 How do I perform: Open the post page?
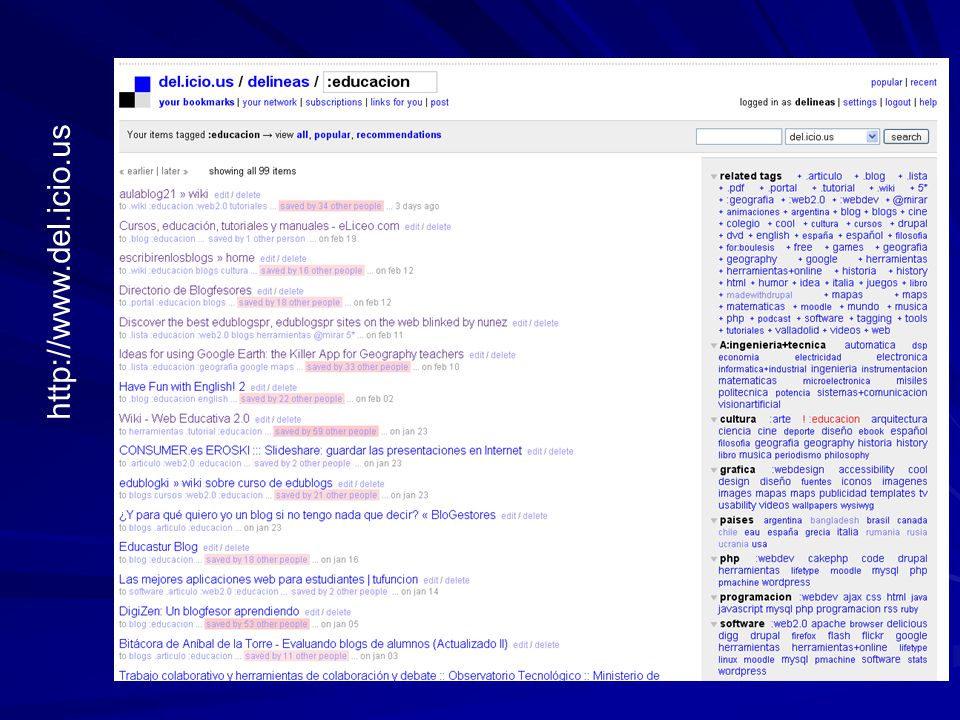point(440,102)
